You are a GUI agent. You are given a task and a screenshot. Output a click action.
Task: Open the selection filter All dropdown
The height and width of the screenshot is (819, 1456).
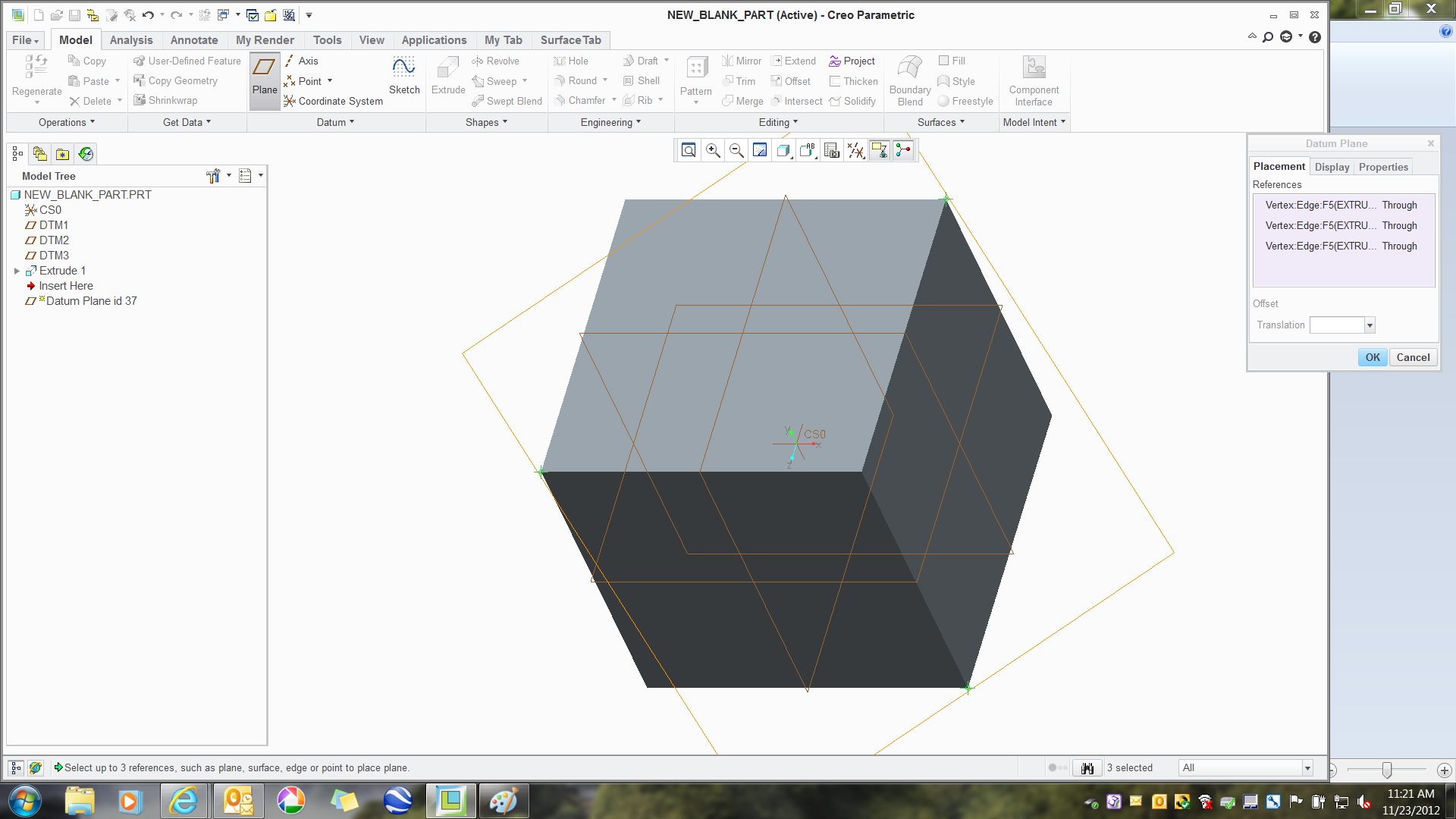(1307, 768)
